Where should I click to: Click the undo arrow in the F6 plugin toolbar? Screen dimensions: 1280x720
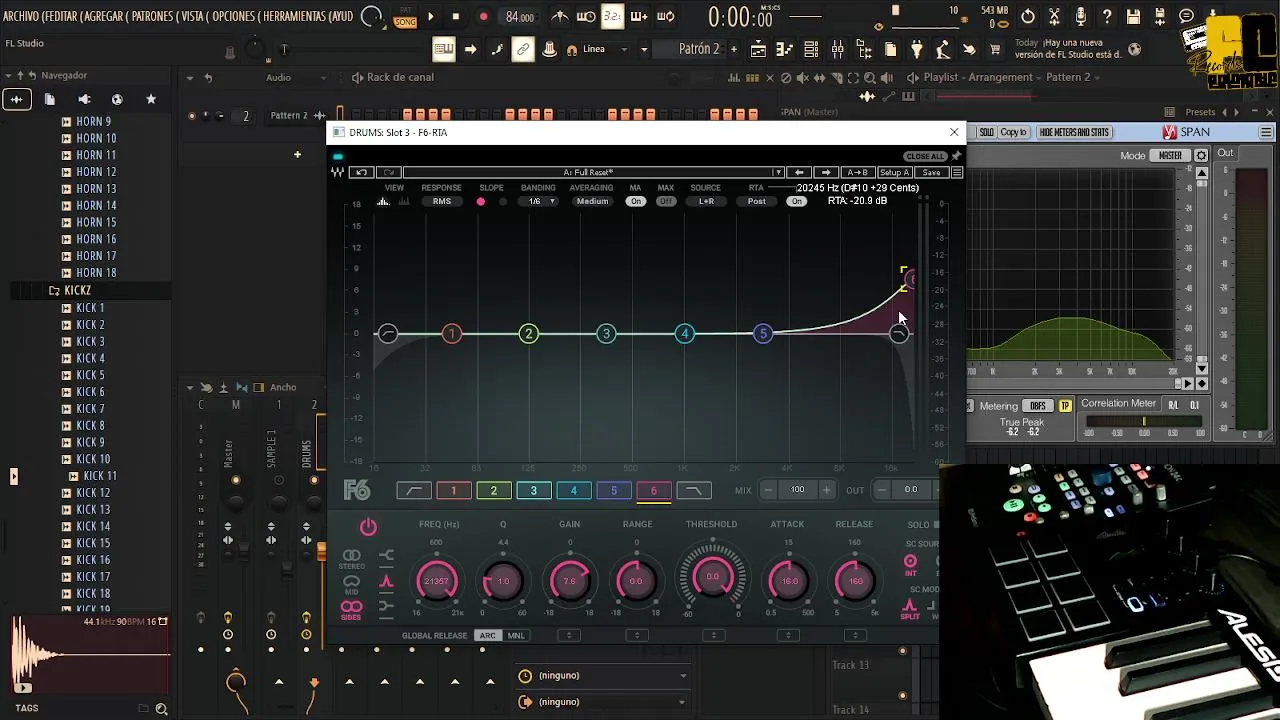point(363,172)
